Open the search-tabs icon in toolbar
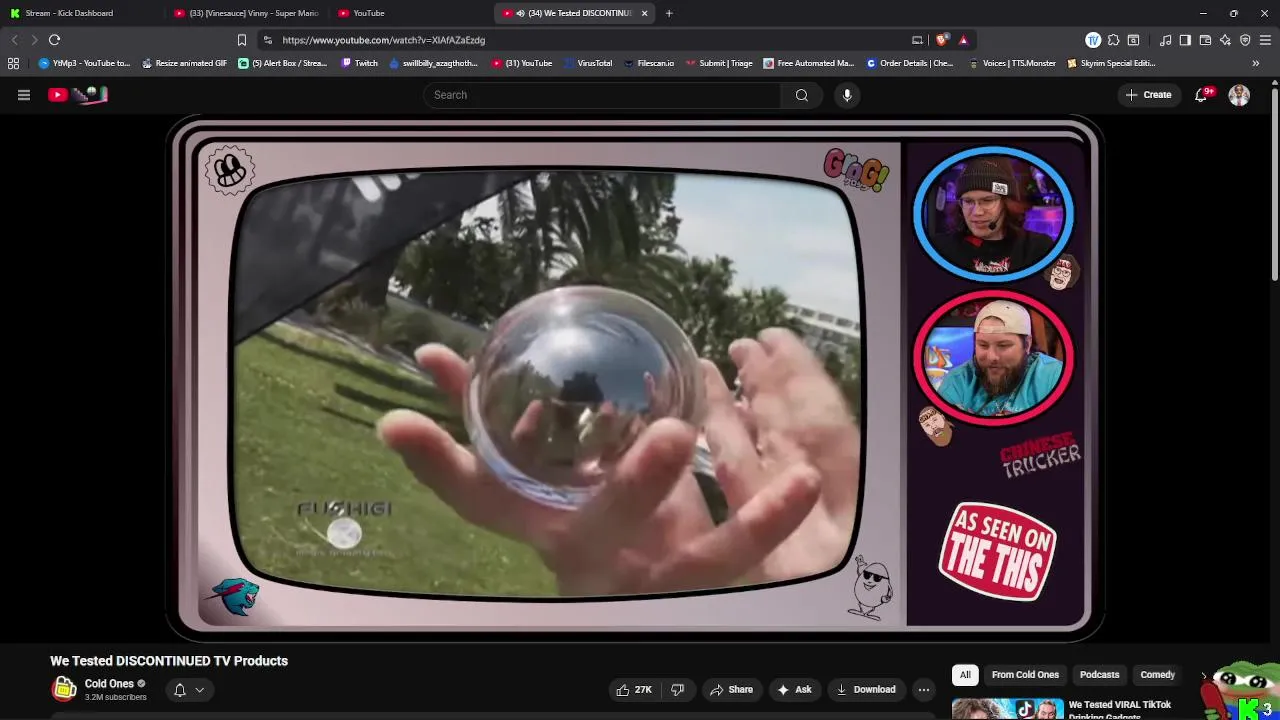The width and height of the screenshot is (1280, 720). [x=1133, y=40]
